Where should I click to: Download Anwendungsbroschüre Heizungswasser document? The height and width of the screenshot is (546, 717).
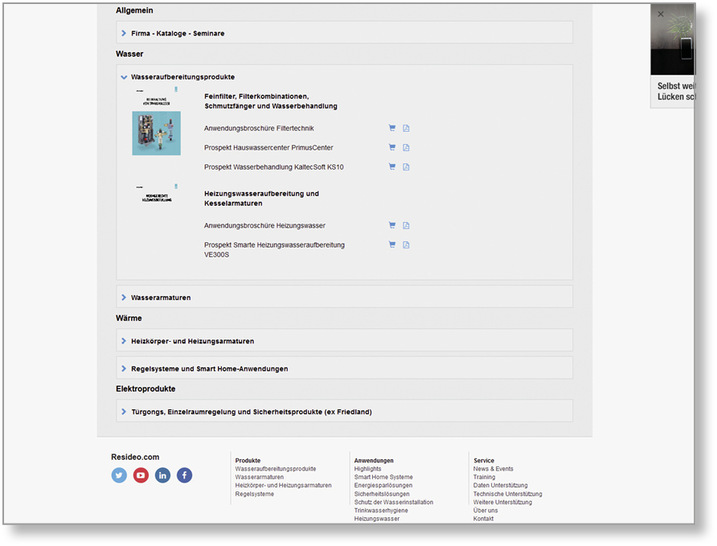click(407, 226)
